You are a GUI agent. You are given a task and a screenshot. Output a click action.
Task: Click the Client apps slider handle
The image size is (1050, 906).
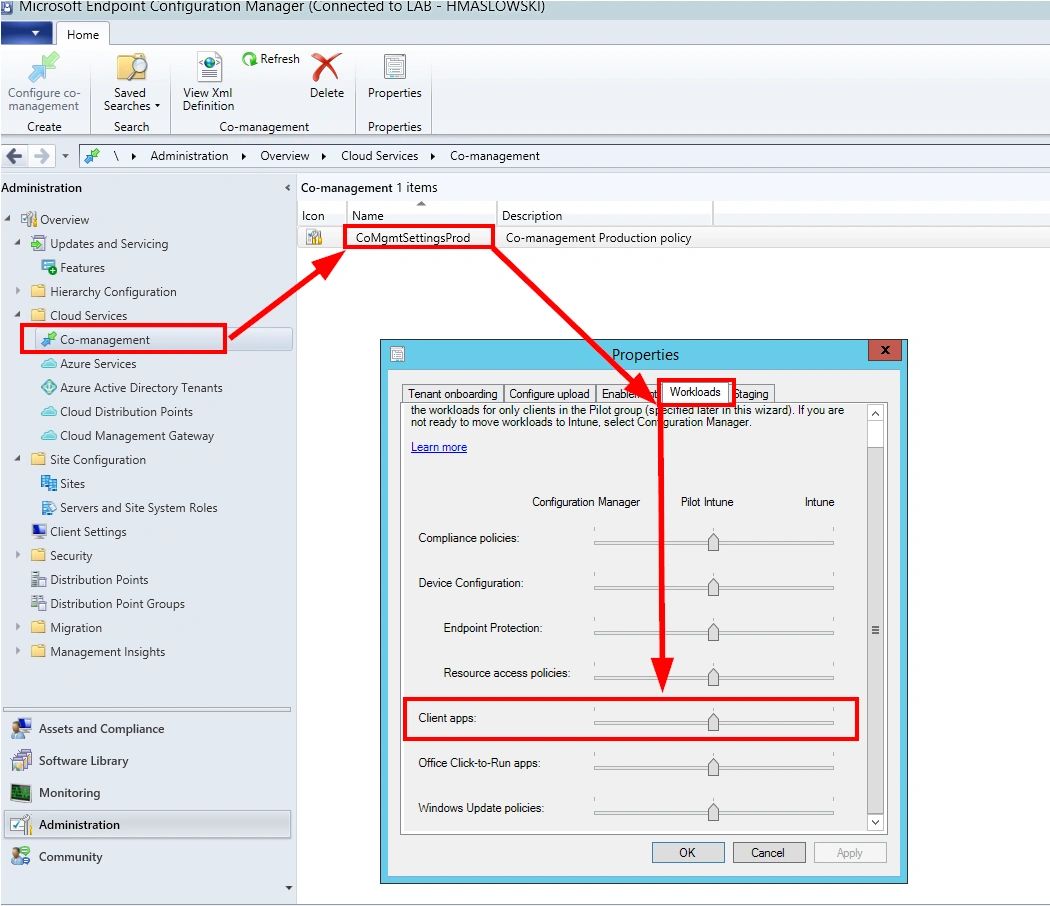(713, 722)
